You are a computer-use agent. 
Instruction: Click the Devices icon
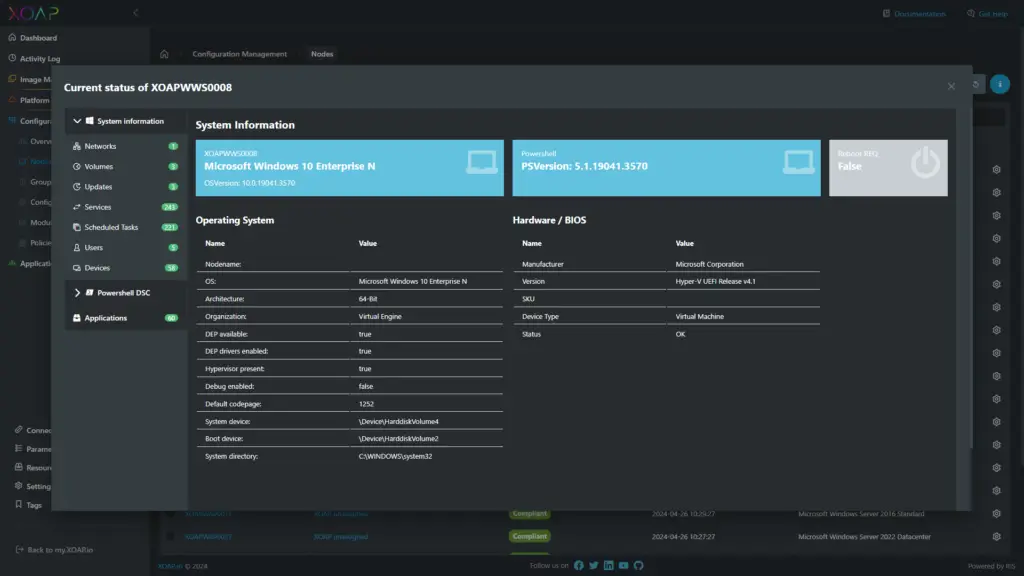click(76, 268)
